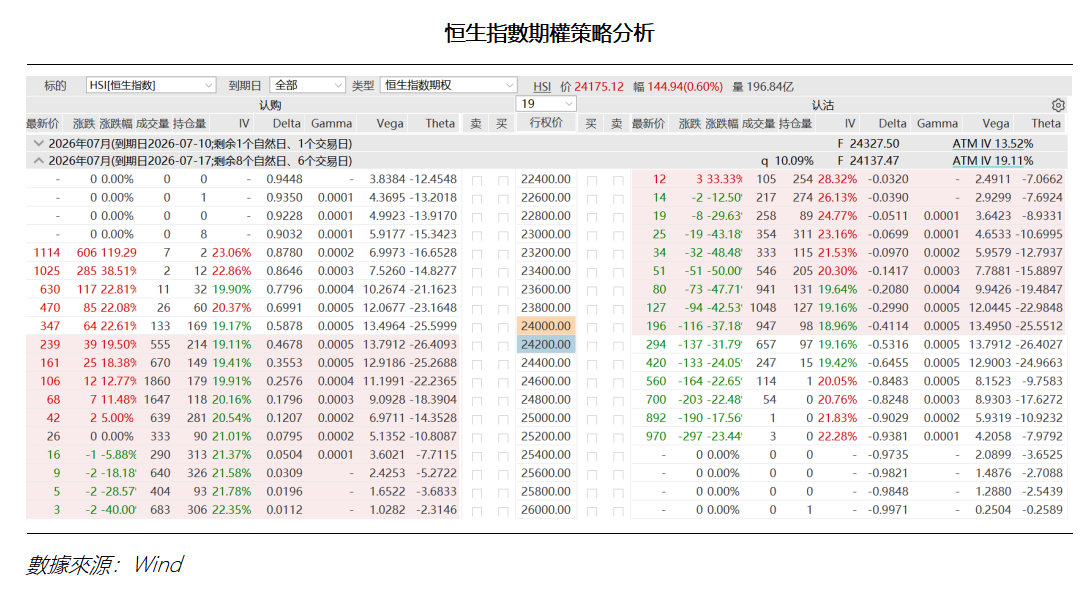
Task: Click the call Vega value 13.7912
Action: [x=384, y=344]
